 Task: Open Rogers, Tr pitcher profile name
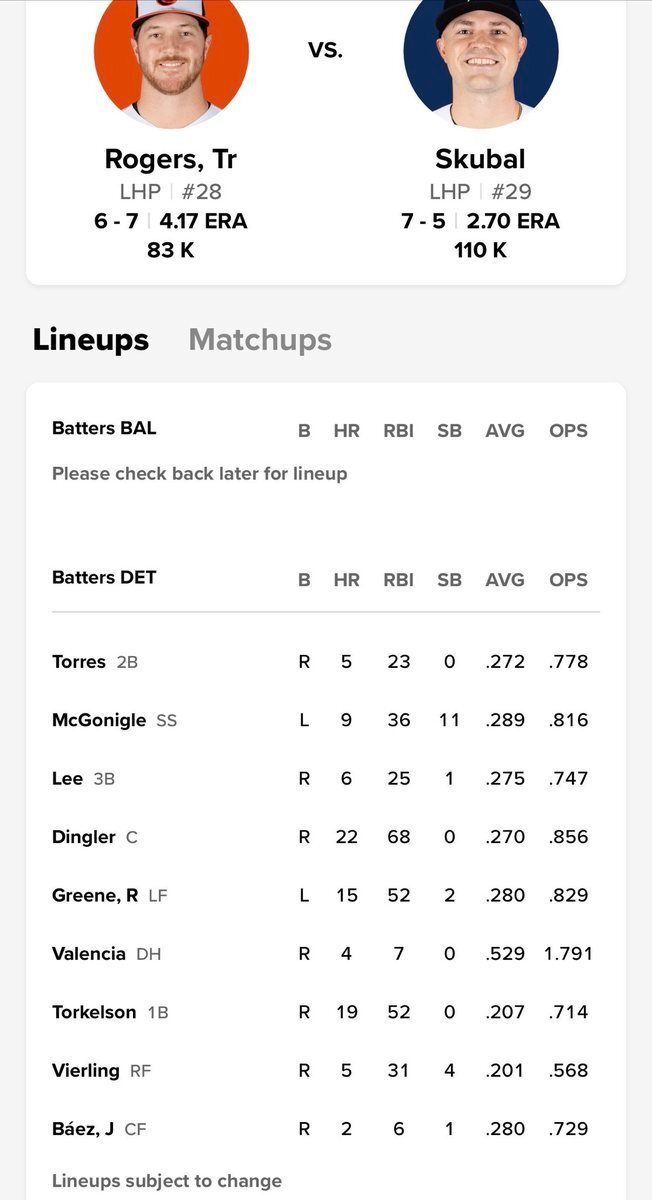(171, 159)
